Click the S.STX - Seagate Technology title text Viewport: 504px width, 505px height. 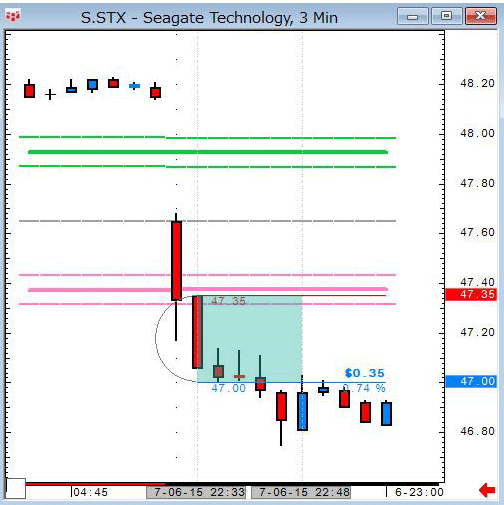pyautogui.click(x=209, y=18)
